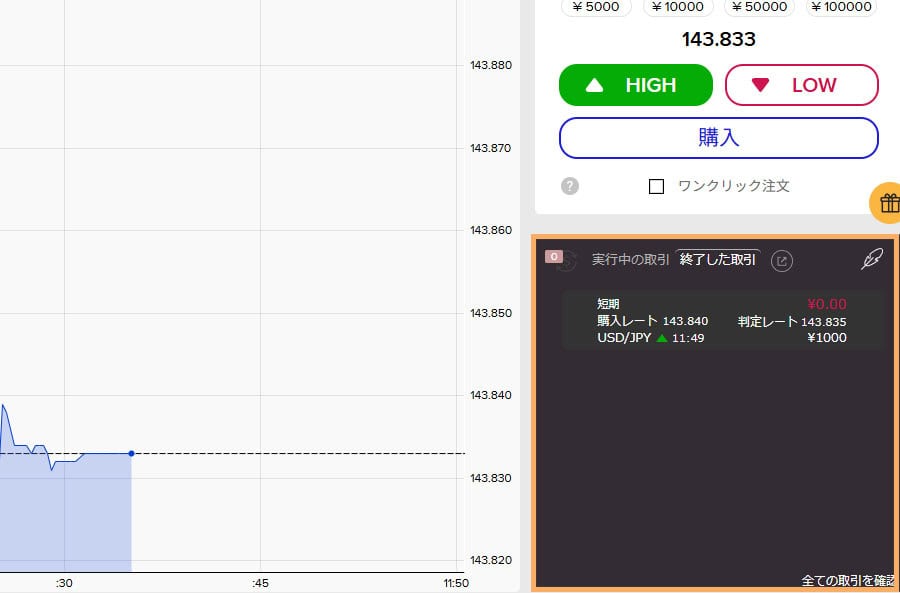
Task: Click the 短期 trade type label
Action: pos(608,304)
